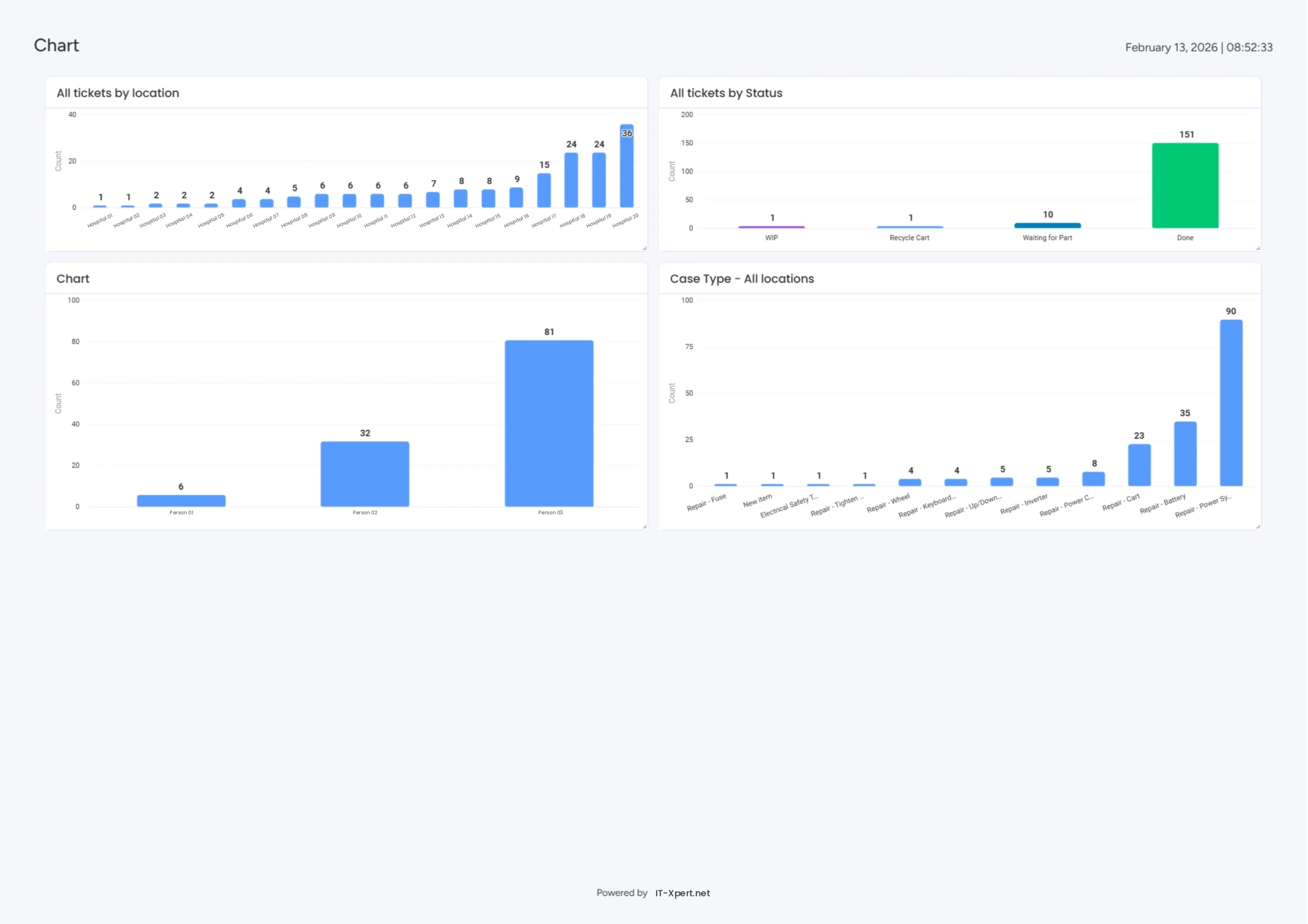Select the Person 02 bar showing 32
1308x924 pixels.
[365, 474]
